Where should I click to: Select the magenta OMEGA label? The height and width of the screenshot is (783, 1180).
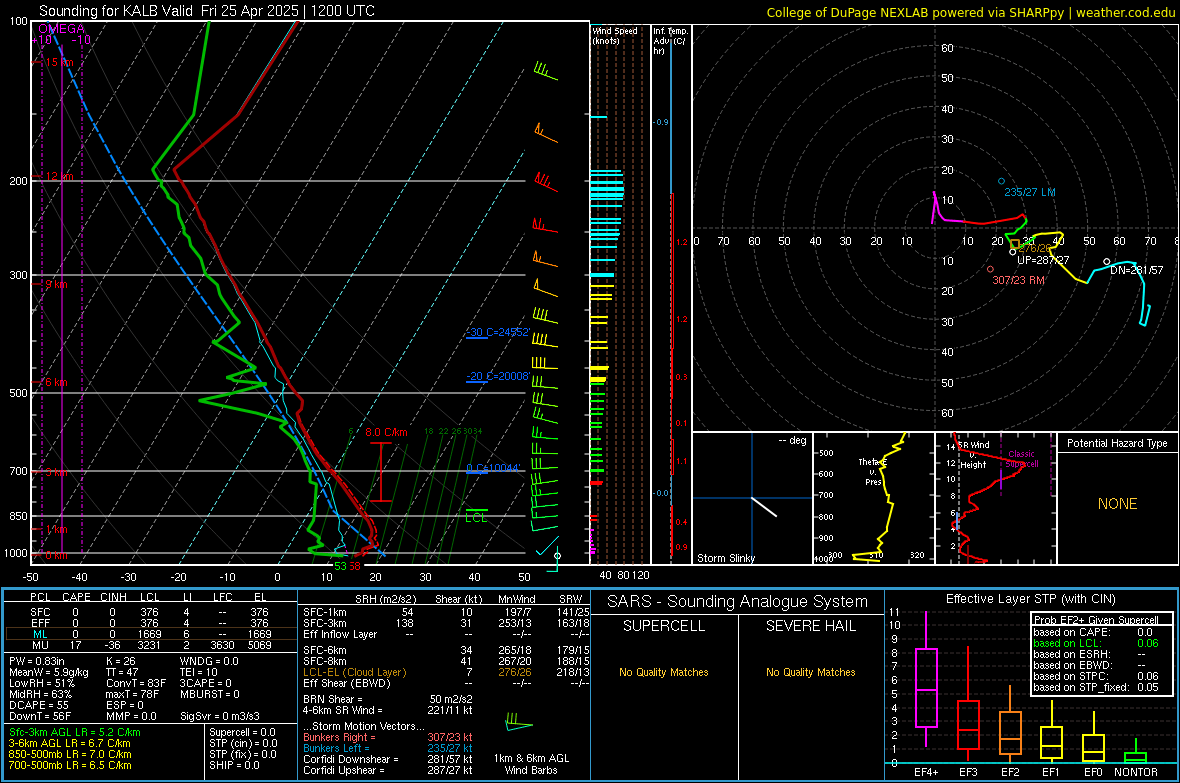[x=61, y=29]
